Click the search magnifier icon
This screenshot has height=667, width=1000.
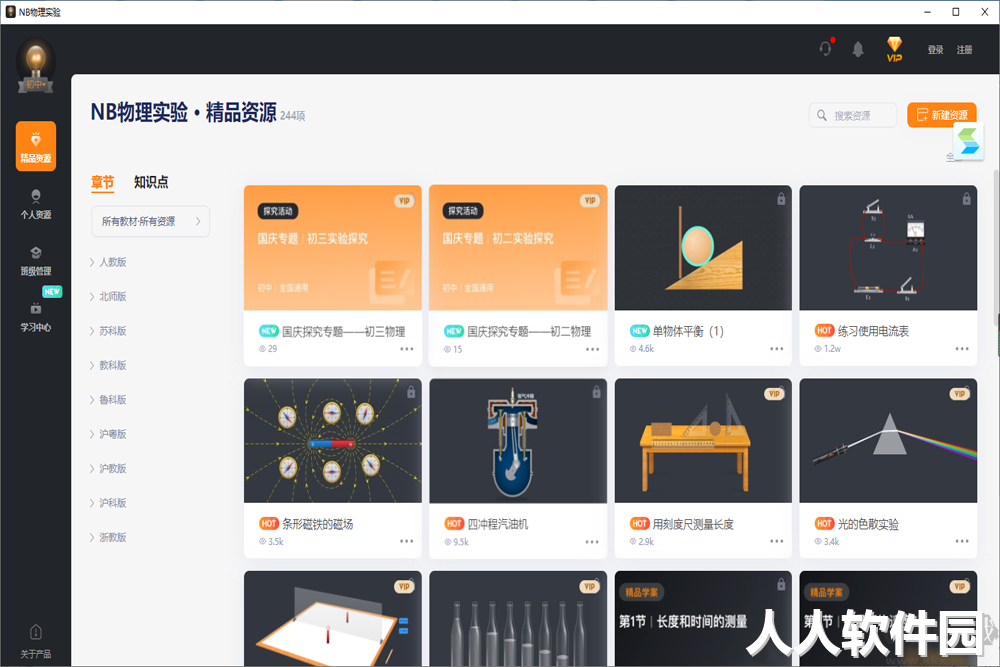pyautogui.click(x=822, y=115)
